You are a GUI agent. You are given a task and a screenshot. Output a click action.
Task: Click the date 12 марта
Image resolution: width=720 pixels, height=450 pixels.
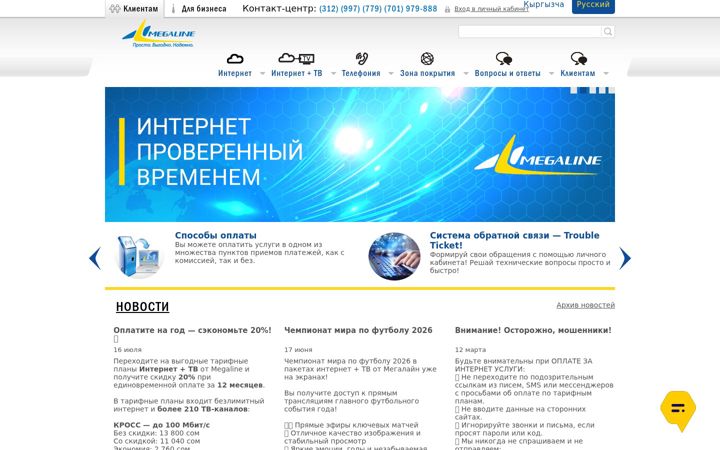pyautogui.click(x=470, y=349)
